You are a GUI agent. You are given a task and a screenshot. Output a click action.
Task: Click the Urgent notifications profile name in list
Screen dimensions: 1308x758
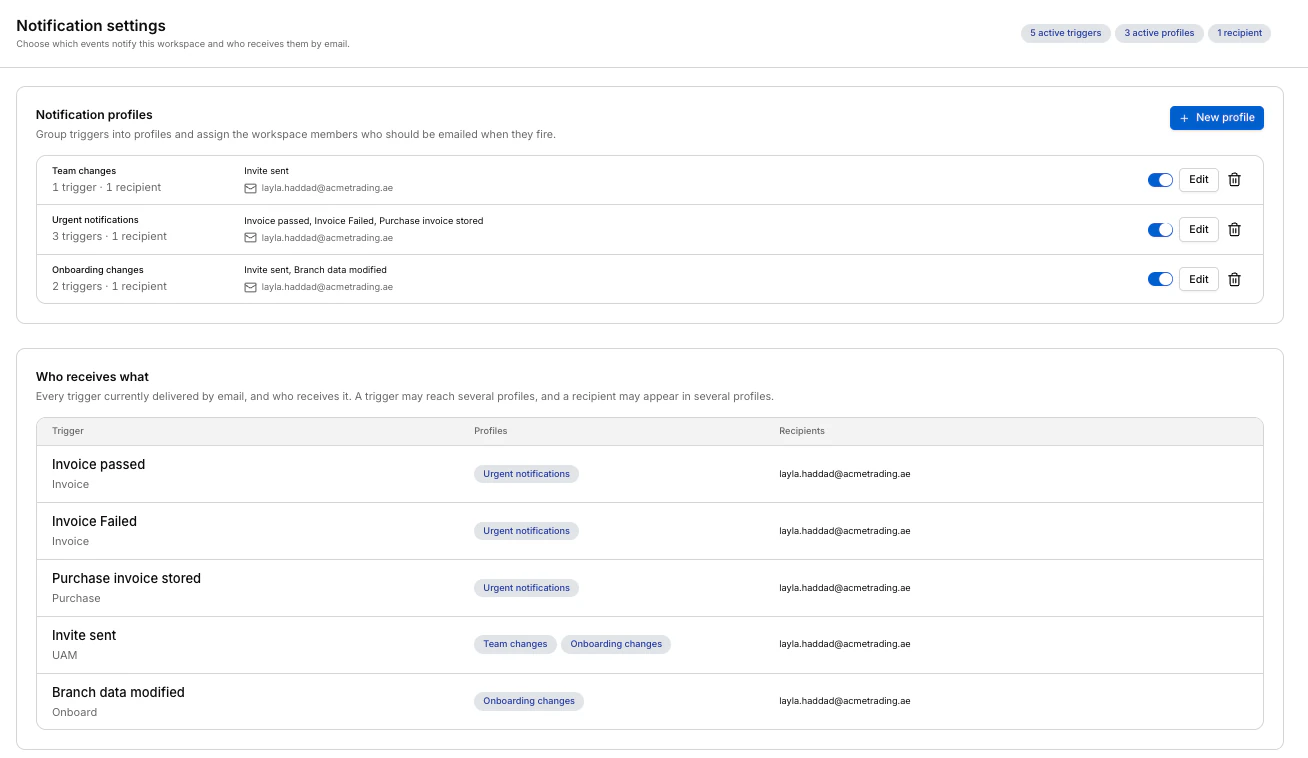click(x=95, y=220)
